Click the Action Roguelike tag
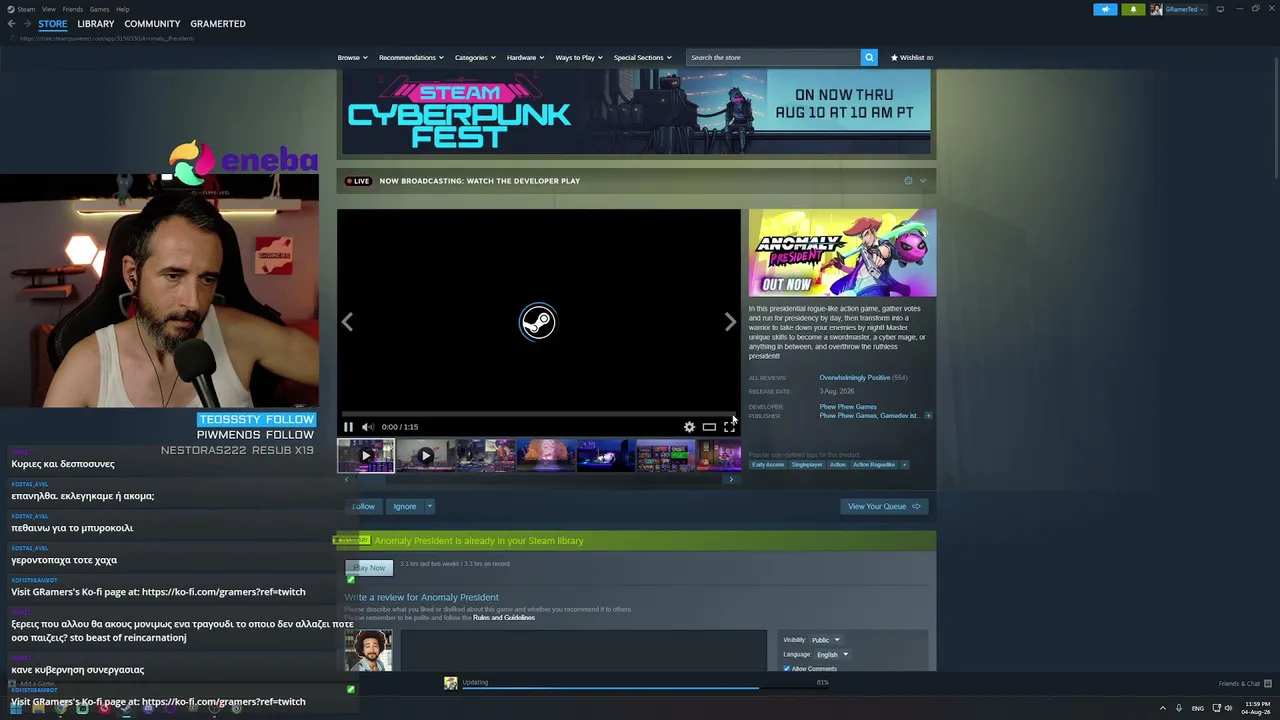Screen dimensions: 1280x720 (874, 465)
